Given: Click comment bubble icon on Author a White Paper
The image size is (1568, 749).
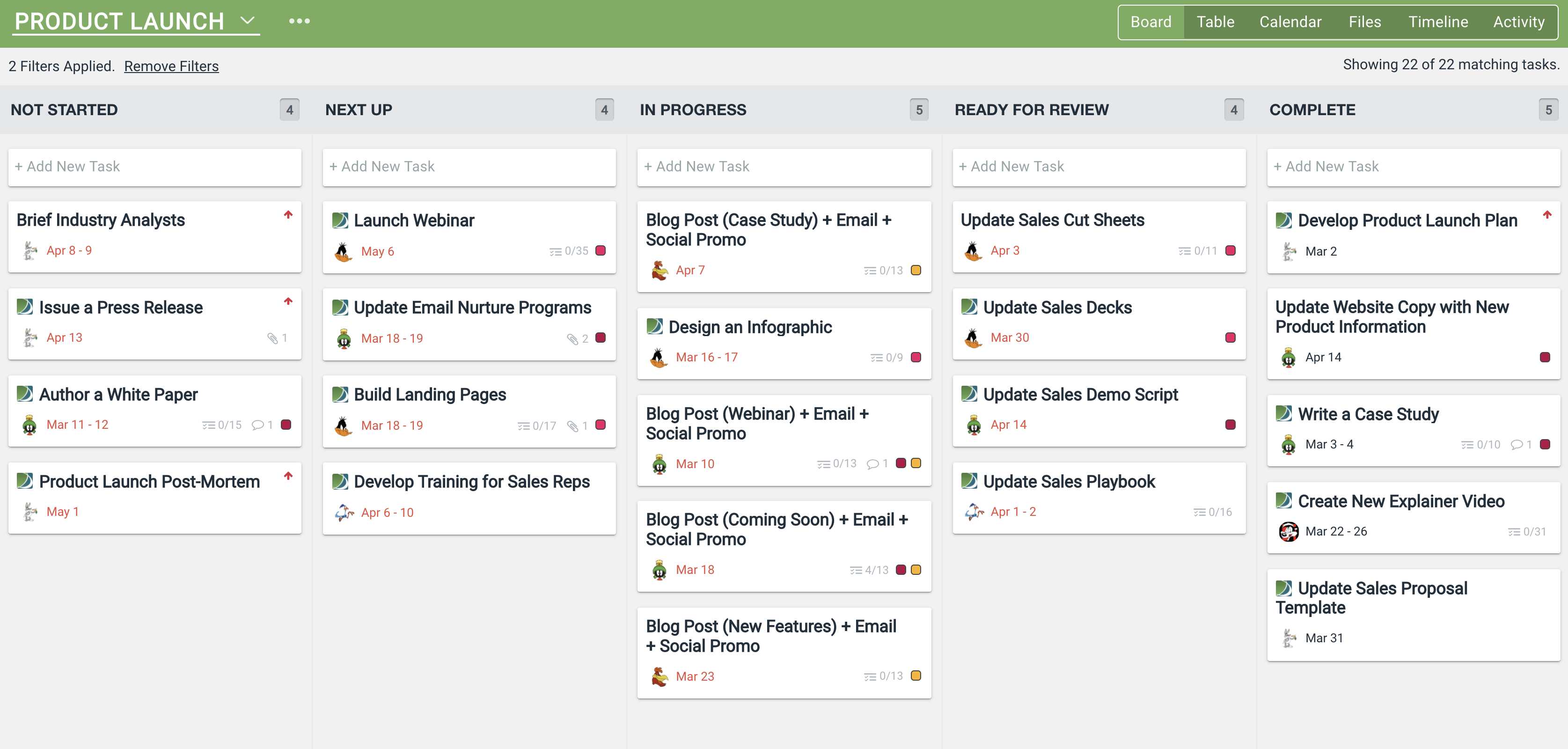Looking at the screenshot, I should 257,425.
